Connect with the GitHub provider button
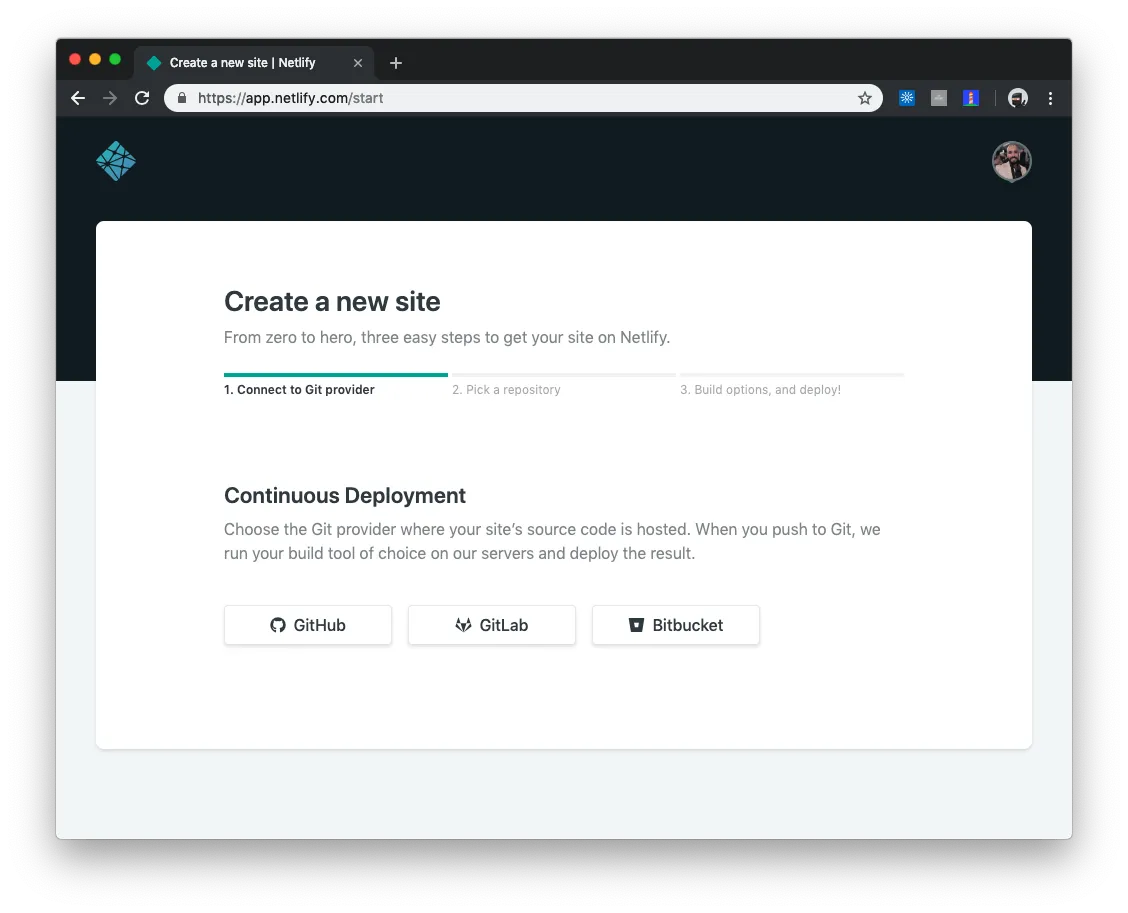Screen dimensions: 1128x913 (x=308, y=625)
